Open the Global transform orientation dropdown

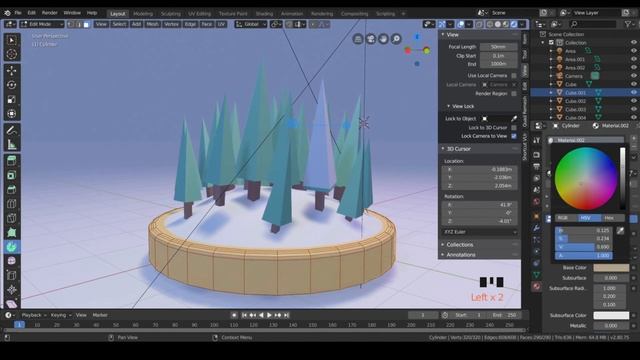(x=251, y=24)
